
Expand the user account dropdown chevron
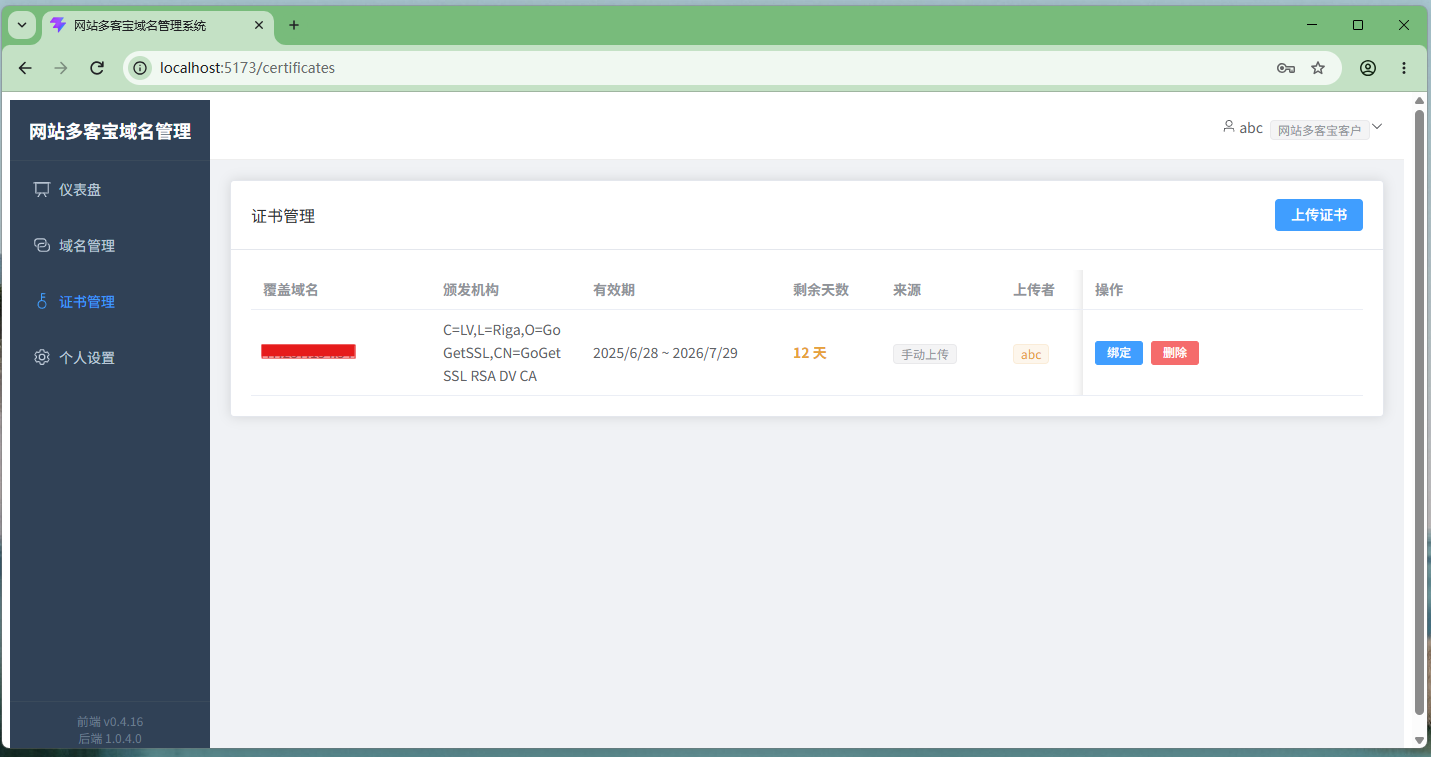1377,127
